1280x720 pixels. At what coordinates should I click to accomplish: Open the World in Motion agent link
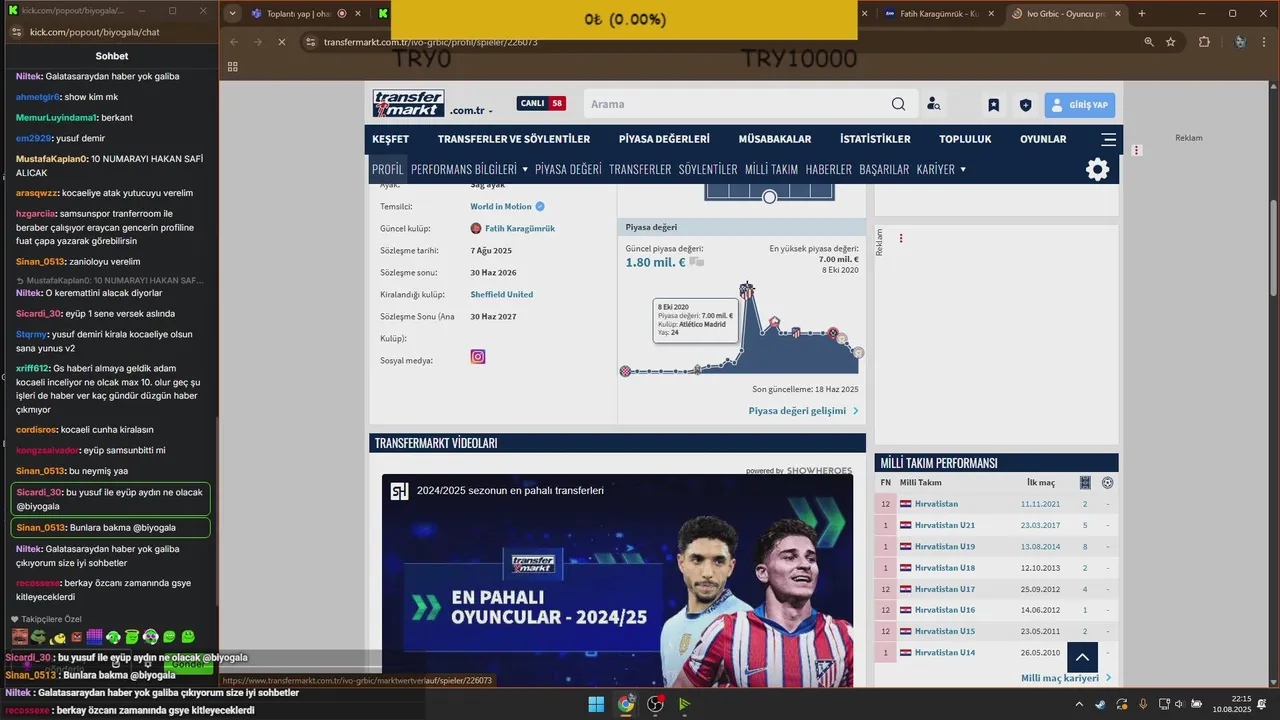pyautogui.click(x=501, y=206)
